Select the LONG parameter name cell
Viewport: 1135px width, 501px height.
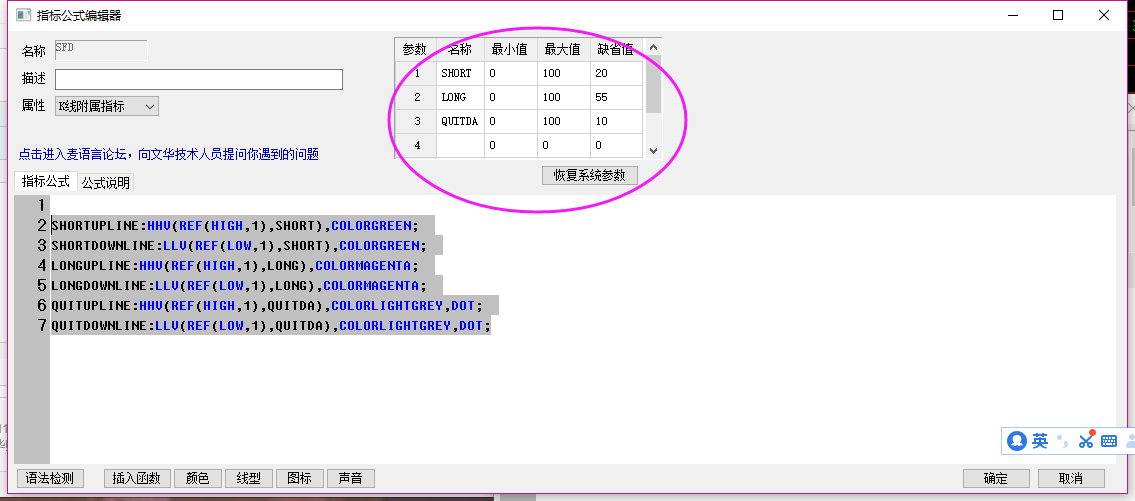coord(460,97)
